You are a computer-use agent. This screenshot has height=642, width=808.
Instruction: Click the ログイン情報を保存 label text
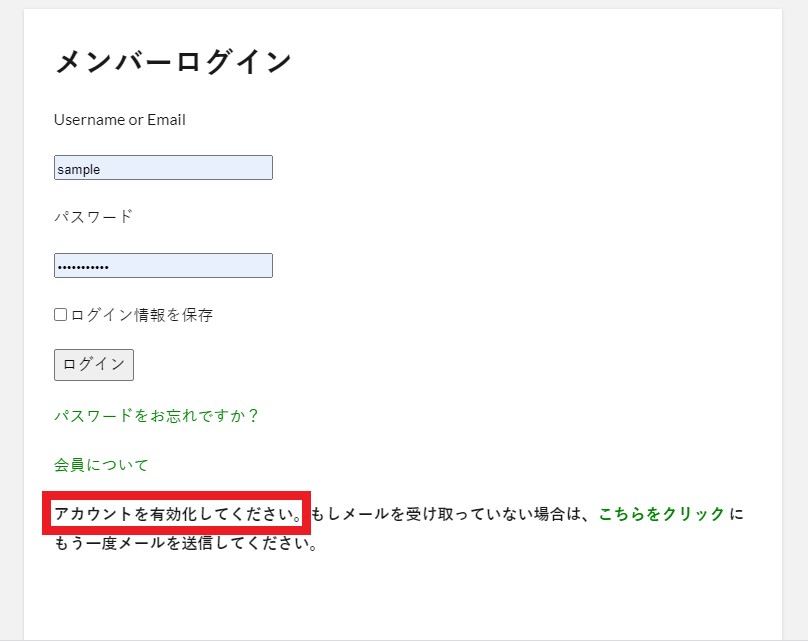[141, 315]
